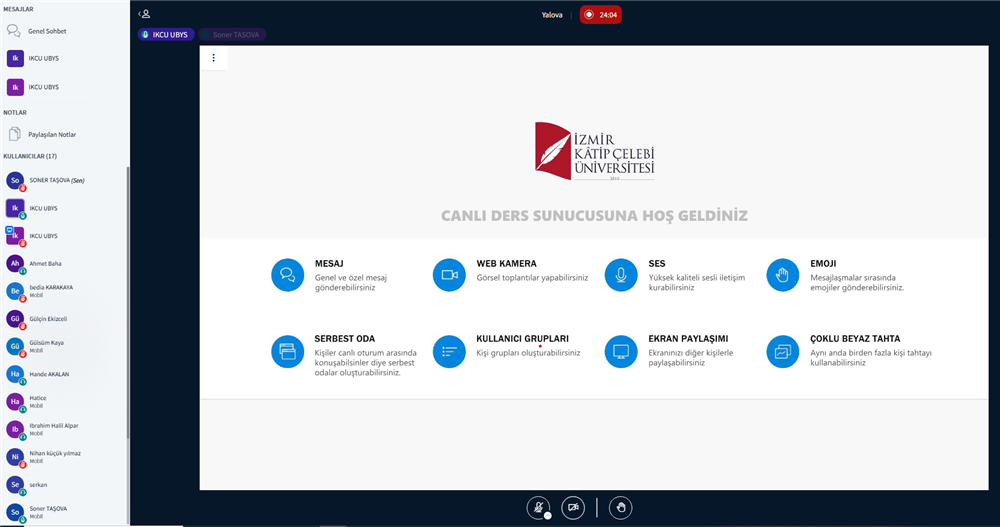This screenshot has height=527, width=1000.
Task: Click the So avatar of SONER TAŞOVA (Sen)
Action: tap(15, 181)
